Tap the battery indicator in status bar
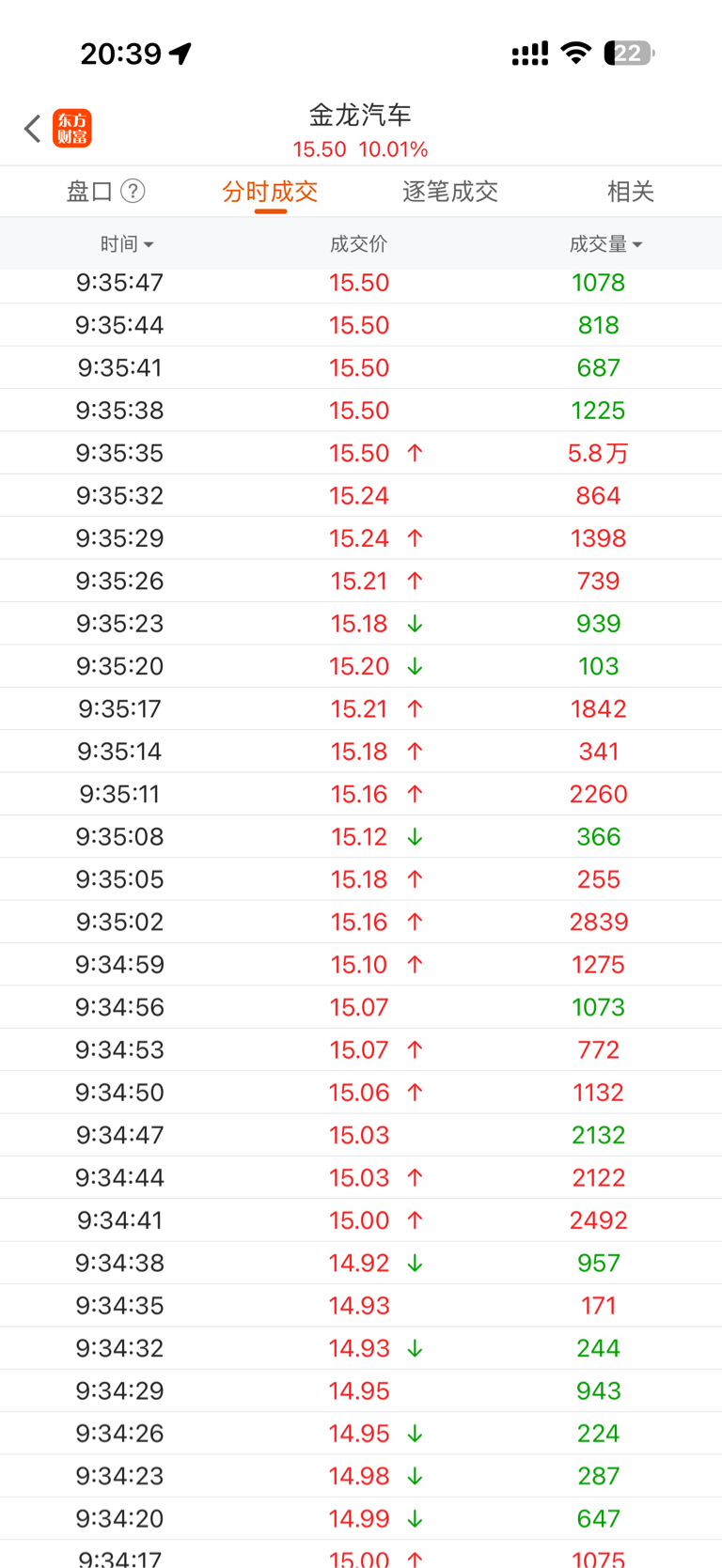This screenshot has width=722, height=1568. point(629,54)
